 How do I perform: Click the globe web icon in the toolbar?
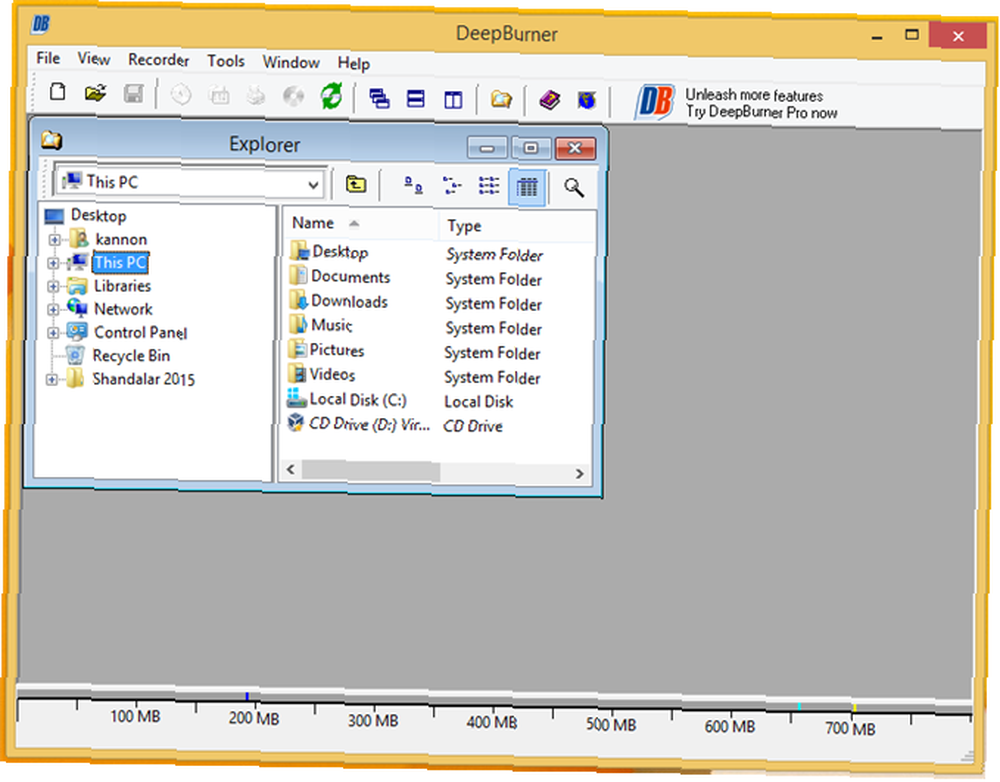pos(587,101)
